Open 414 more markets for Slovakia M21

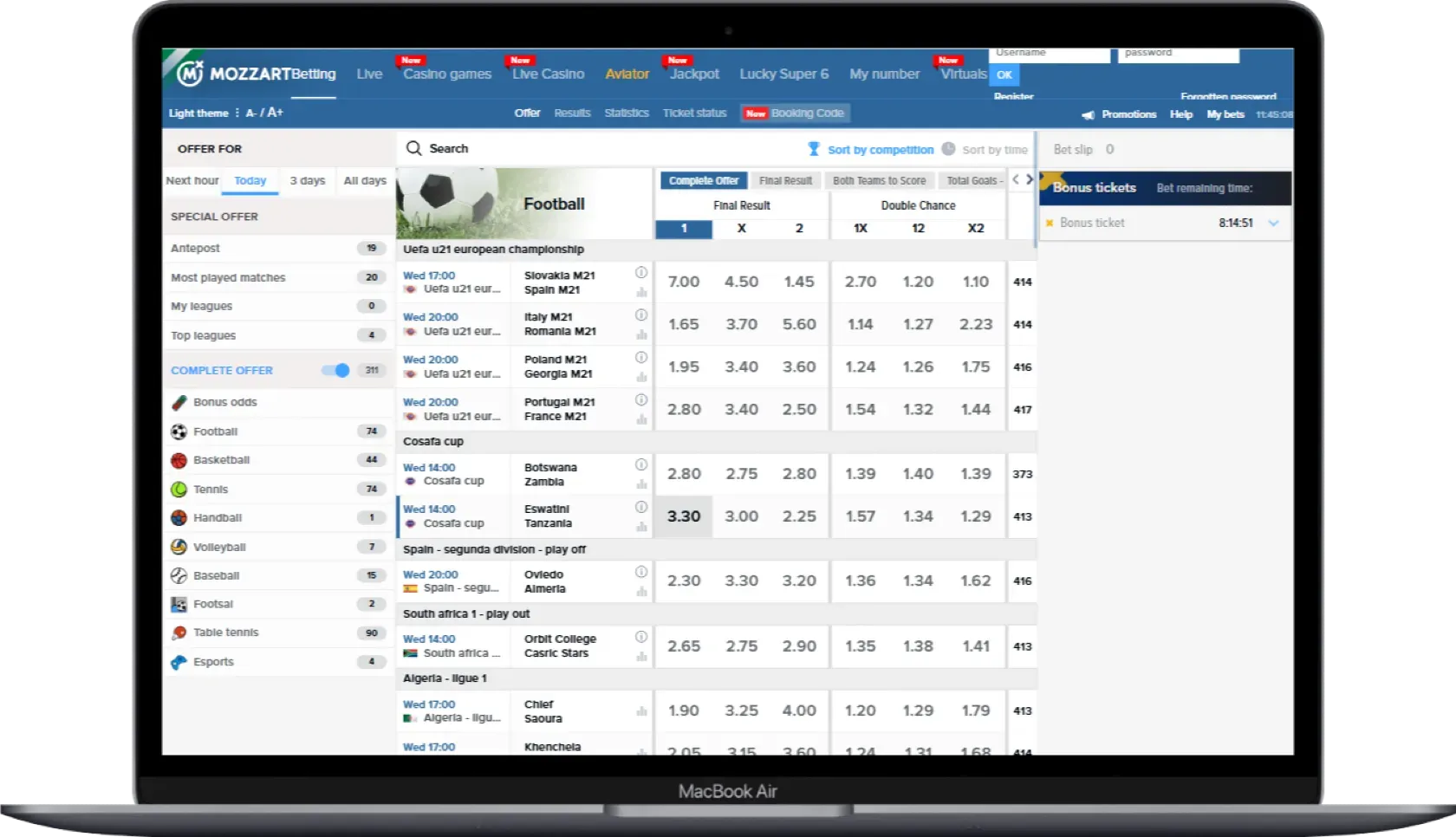tap(1023, 282)
